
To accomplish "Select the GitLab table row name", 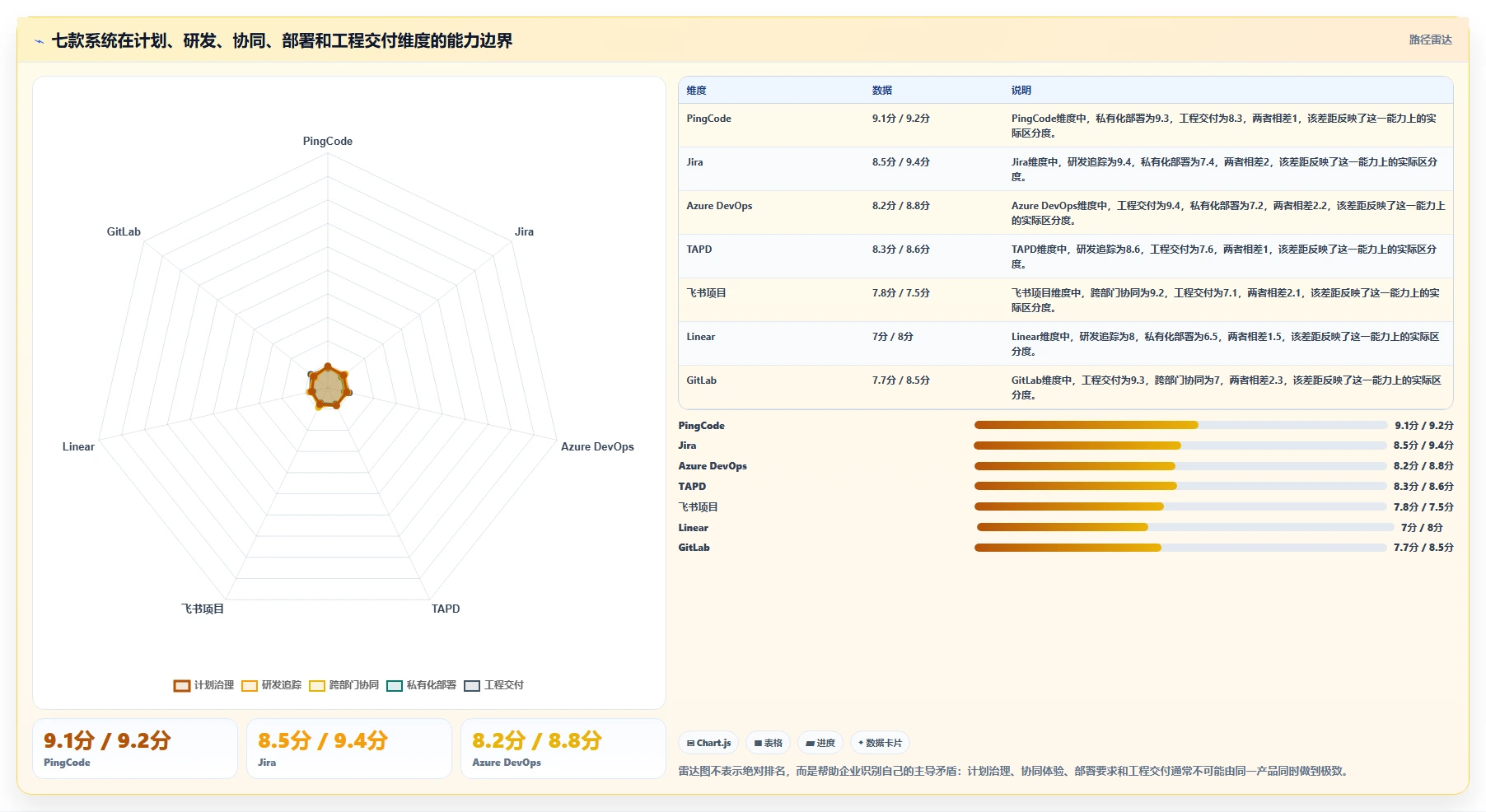I will (x=701, y=380).
